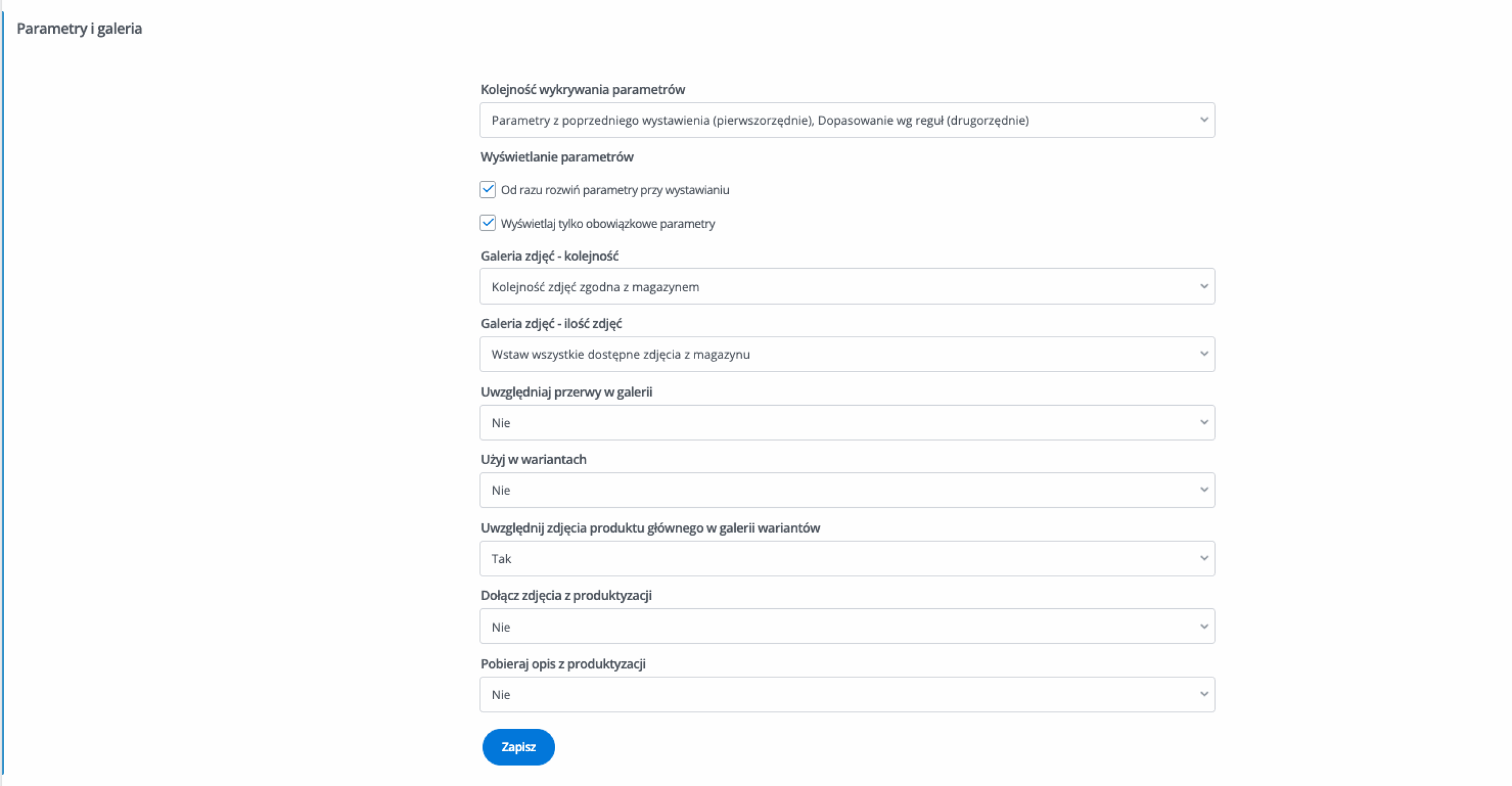Click chevron arrow of Dołącz zdjęcia z produktyzacji

[1203, 626]
